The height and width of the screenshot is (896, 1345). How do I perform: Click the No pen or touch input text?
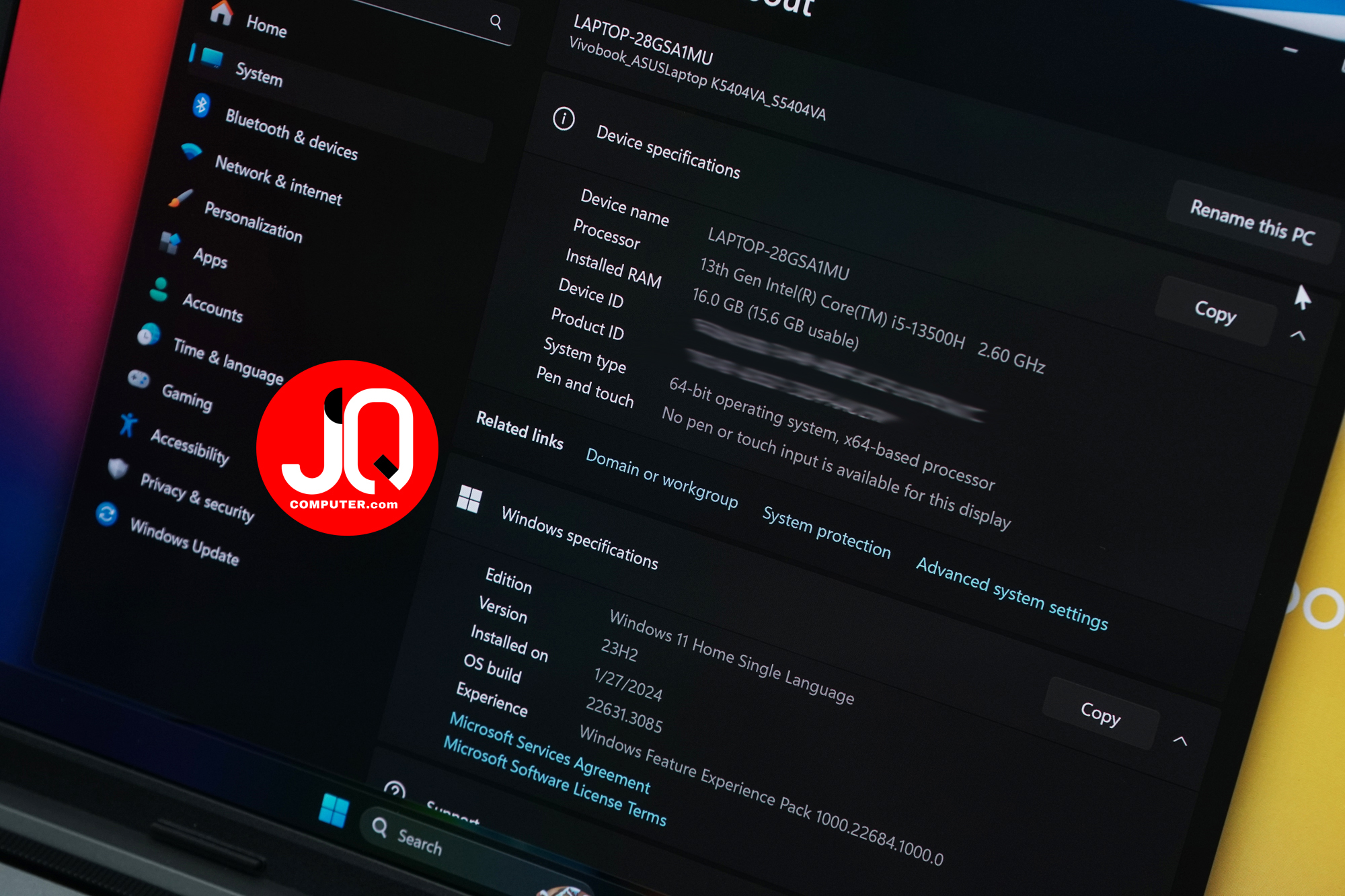click(x=836, y=467)
